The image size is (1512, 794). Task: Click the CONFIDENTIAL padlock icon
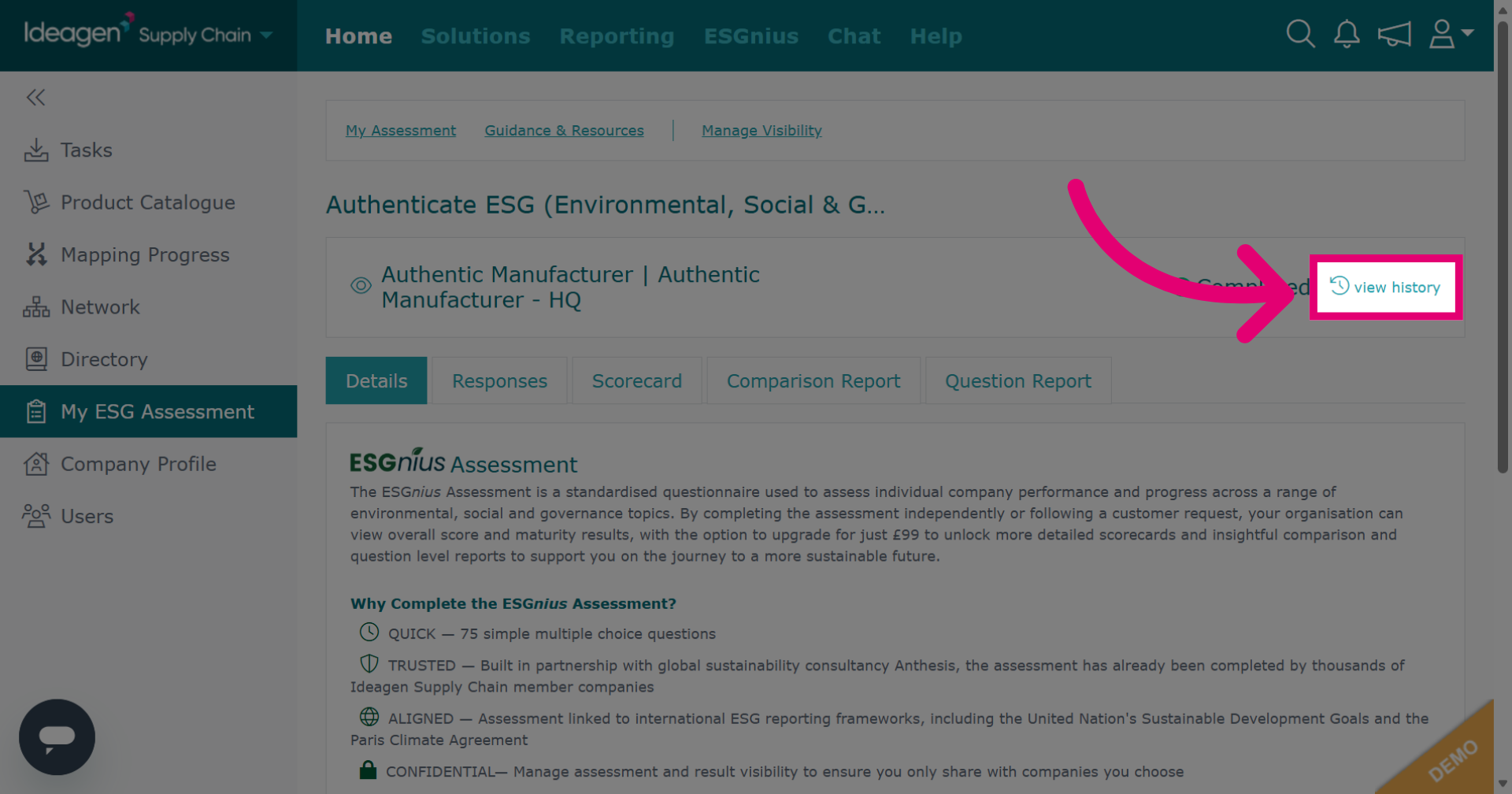368,770
